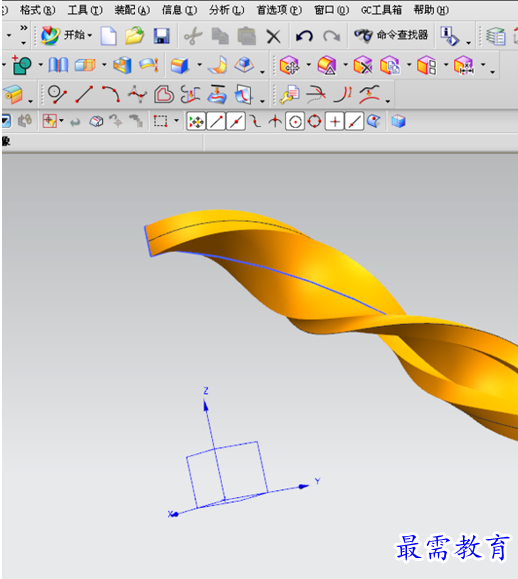The width and height of the screenshot is (518, 579).
Task: Toggle the Quadrant Point snap option
Action: point(315,121)
